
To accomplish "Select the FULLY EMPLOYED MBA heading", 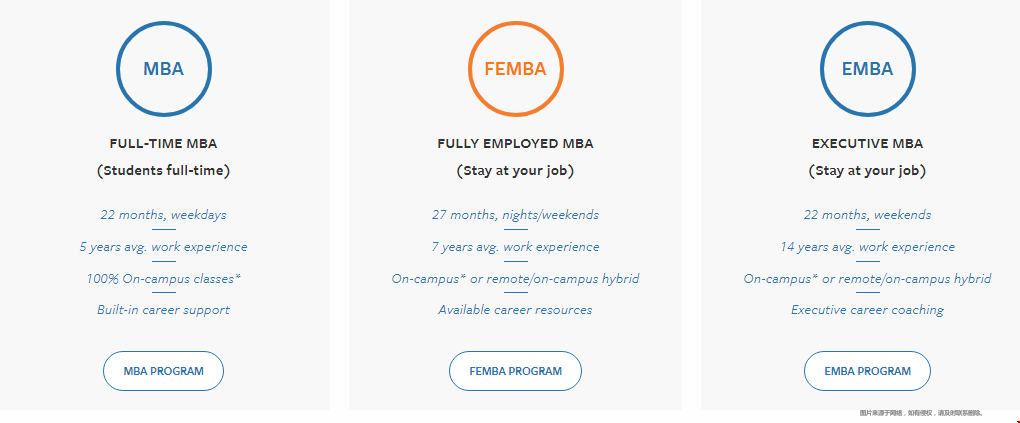I will (515, 144).
